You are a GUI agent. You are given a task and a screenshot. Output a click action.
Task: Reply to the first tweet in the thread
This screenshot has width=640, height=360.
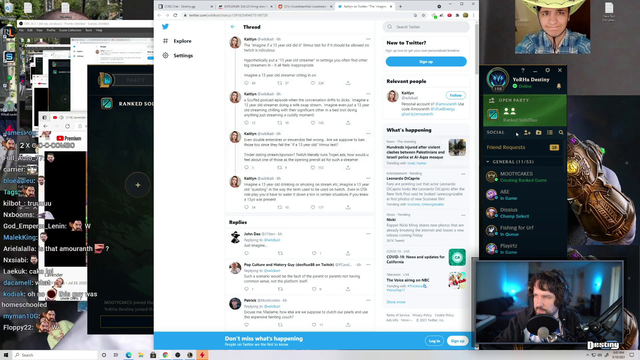(247, 83)
